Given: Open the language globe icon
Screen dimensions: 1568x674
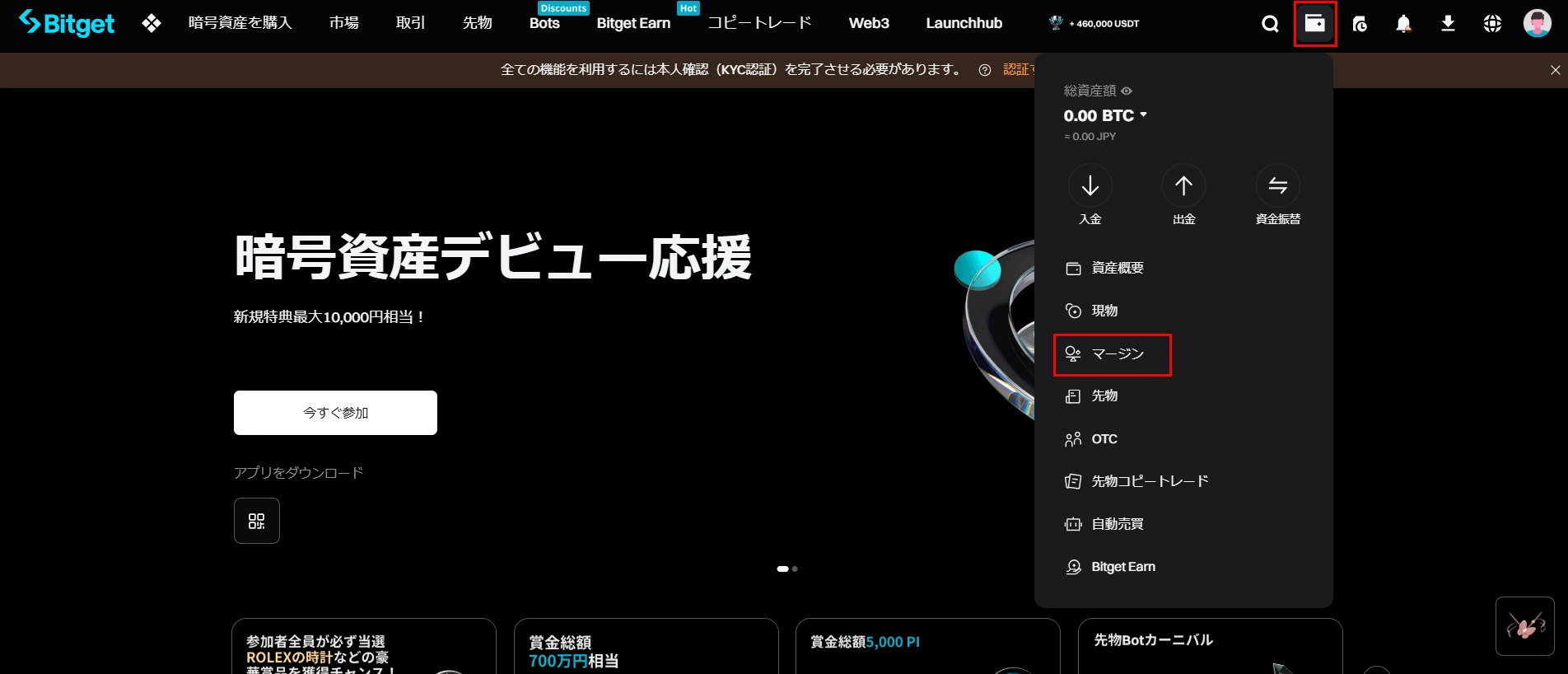Looking at the screenshot, I should pos(1492,24).
